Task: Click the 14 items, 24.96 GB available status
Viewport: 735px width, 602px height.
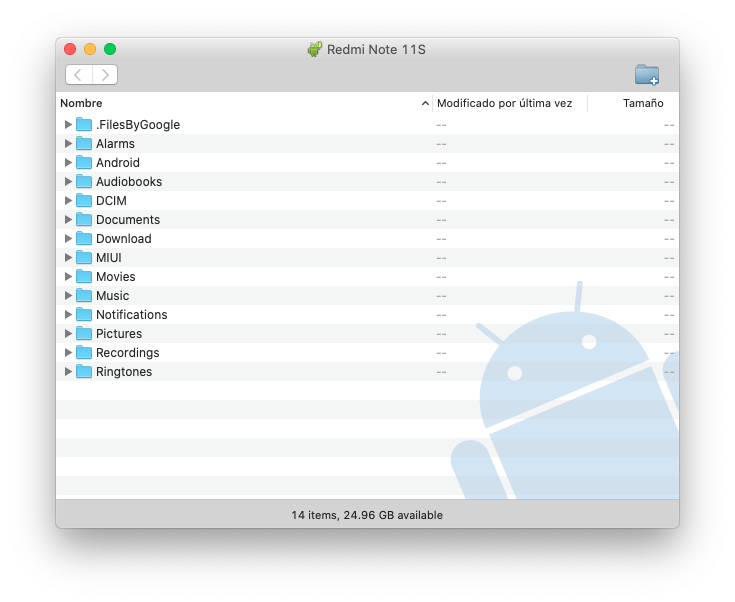Action: pos(367,515)
